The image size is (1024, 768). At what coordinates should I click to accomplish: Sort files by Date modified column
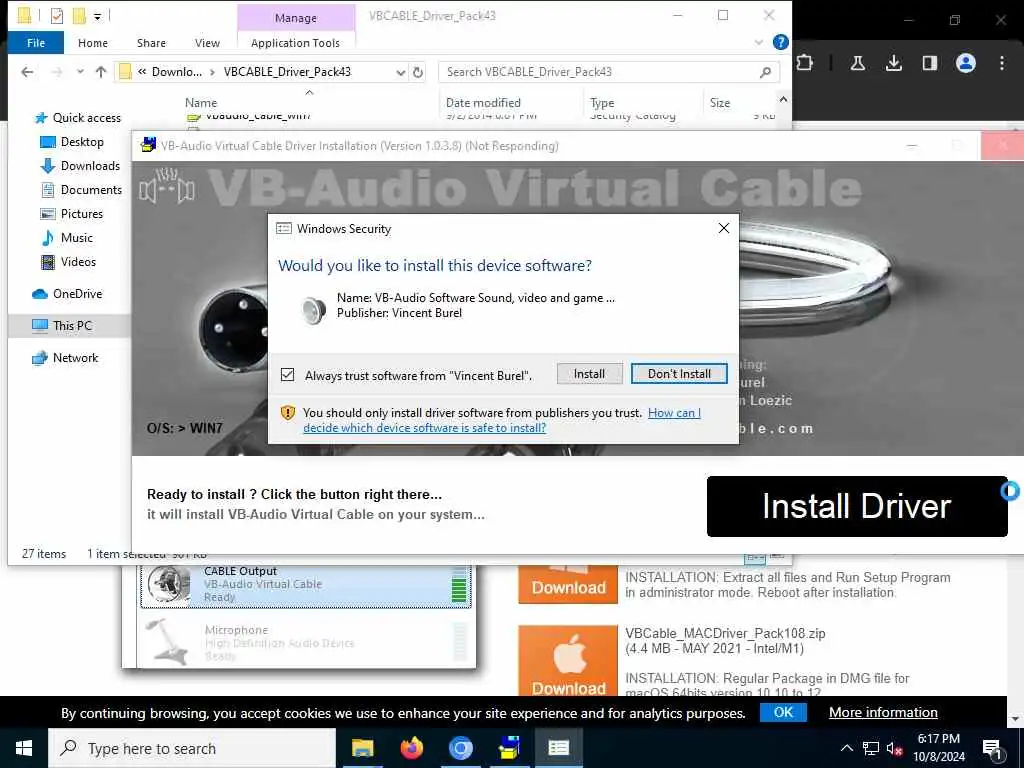tap(483, 103)
